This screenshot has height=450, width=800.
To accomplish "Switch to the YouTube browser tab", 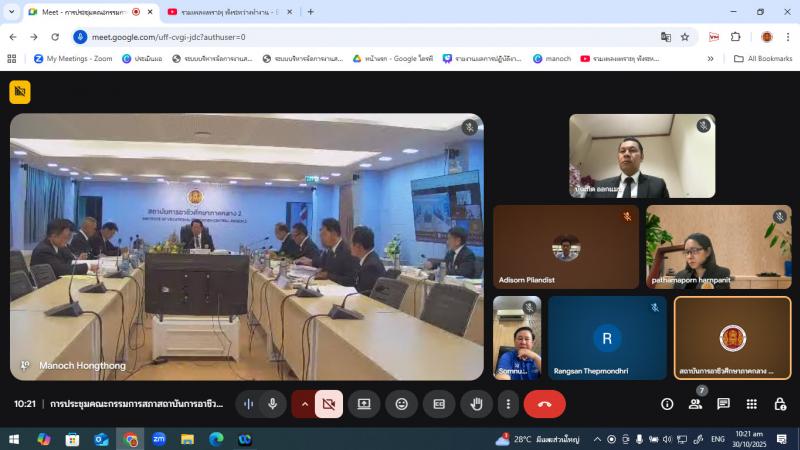I will [x=229, y=12].
